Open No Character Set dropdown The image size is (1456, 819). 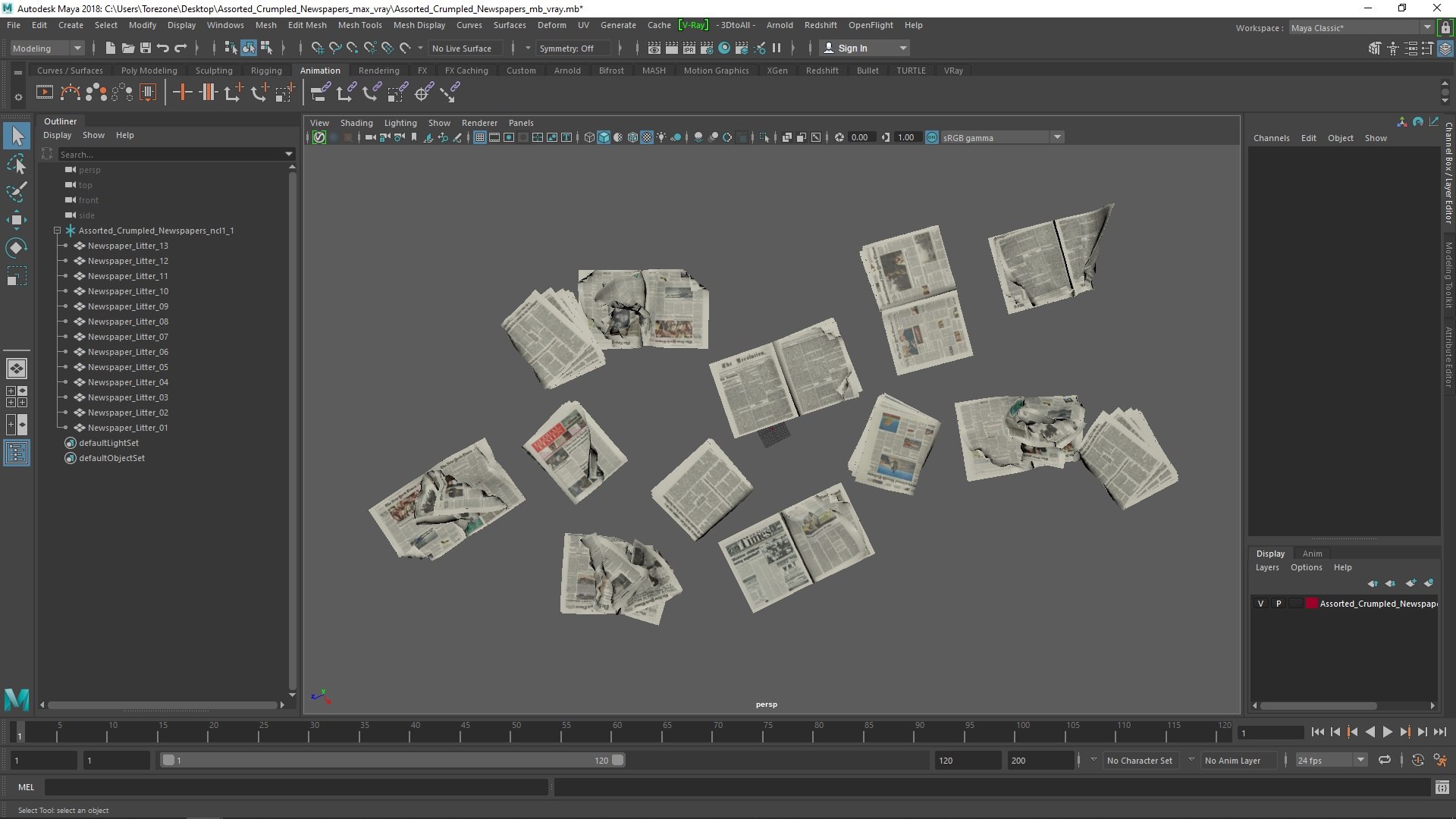(1139, 760)
